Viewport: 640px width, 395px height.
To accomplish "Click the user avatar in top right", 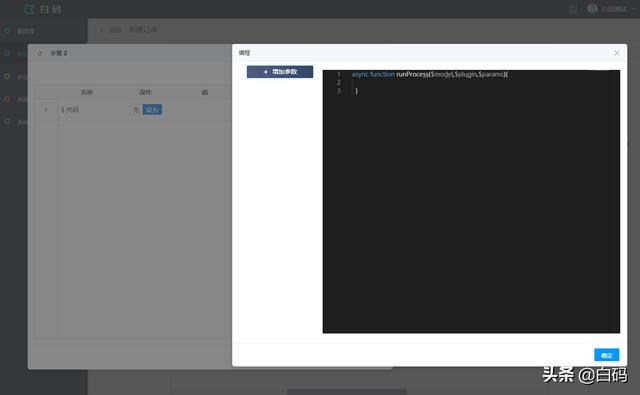I will click(592, 9).
